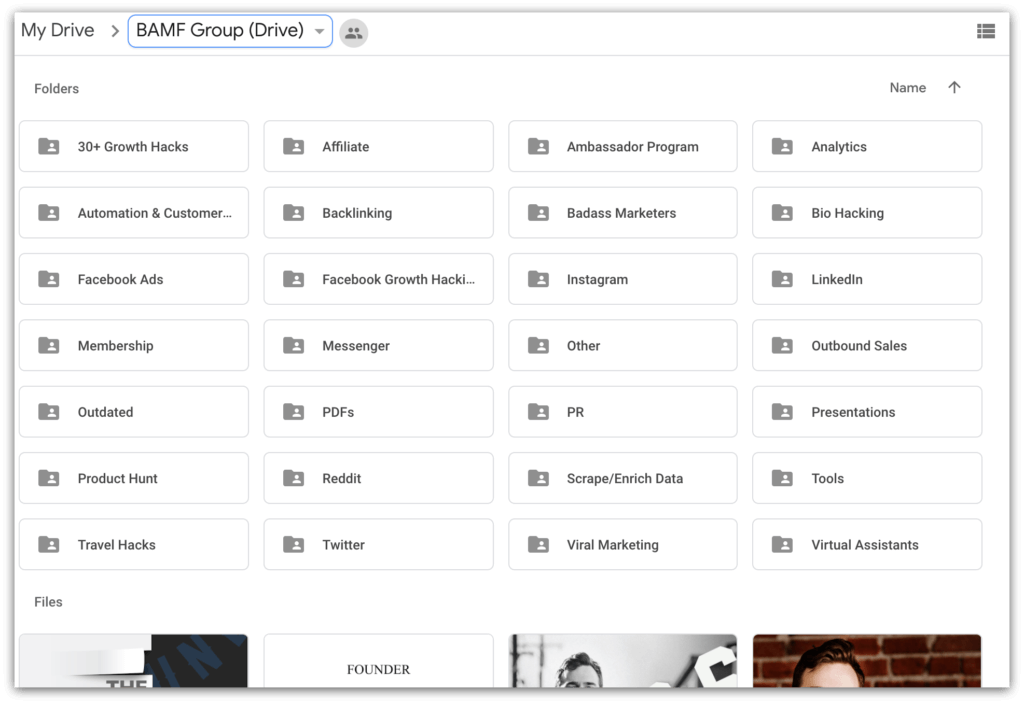
Task: Click the Outdated folder icon
Action: point(49,411)
